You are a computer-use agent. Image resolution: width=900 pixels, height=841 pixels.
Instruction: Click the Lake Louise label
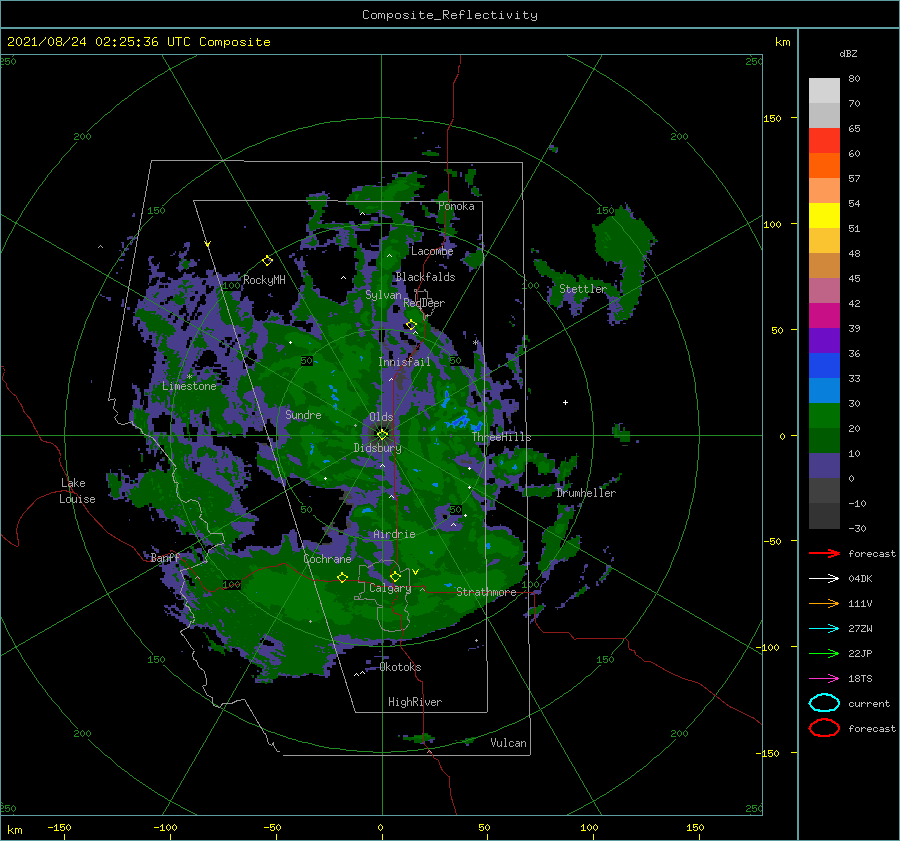pos(77,491)
